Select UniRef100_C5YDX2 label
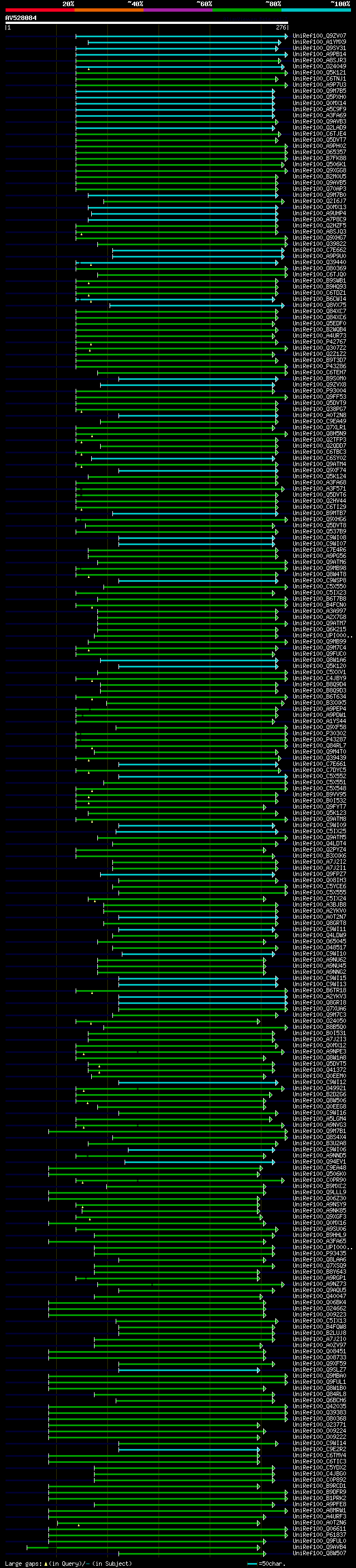The image size is (356, 1568). 319,1467
